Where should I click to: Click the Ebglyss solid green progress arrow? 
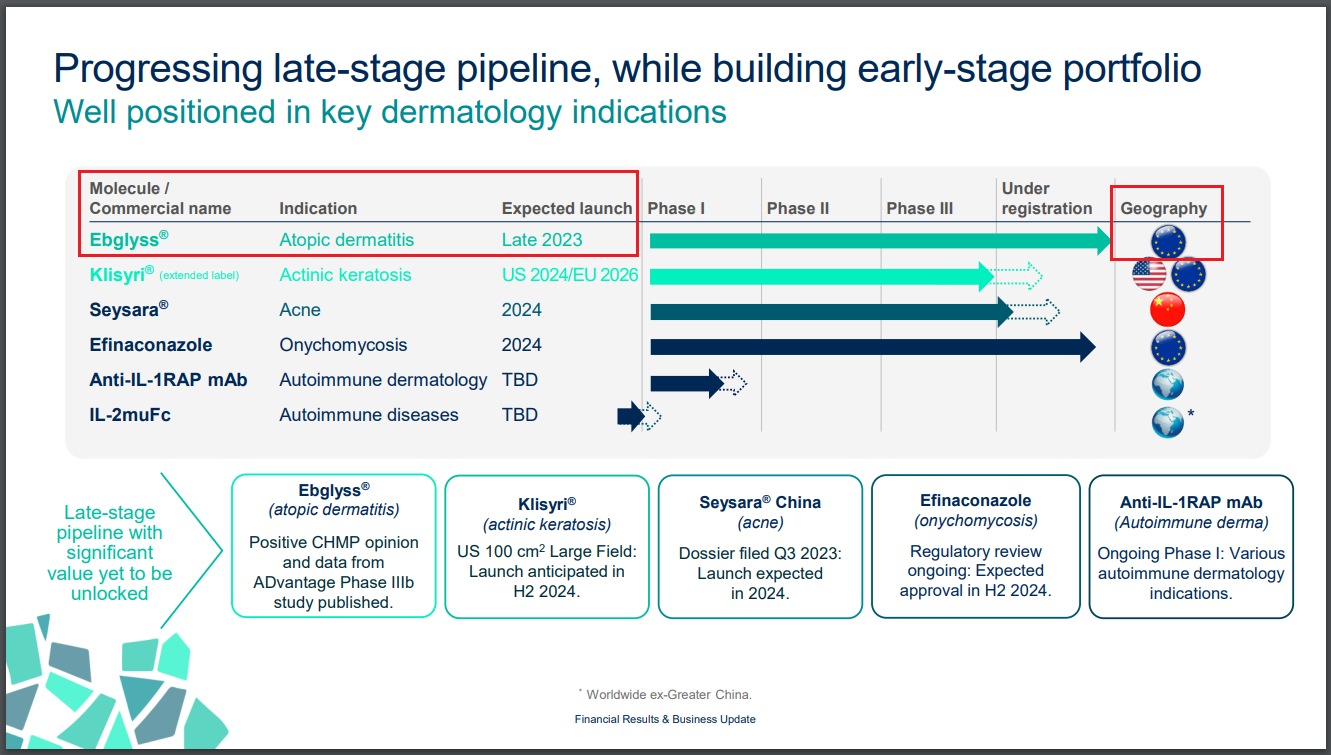tap(880, 240)
